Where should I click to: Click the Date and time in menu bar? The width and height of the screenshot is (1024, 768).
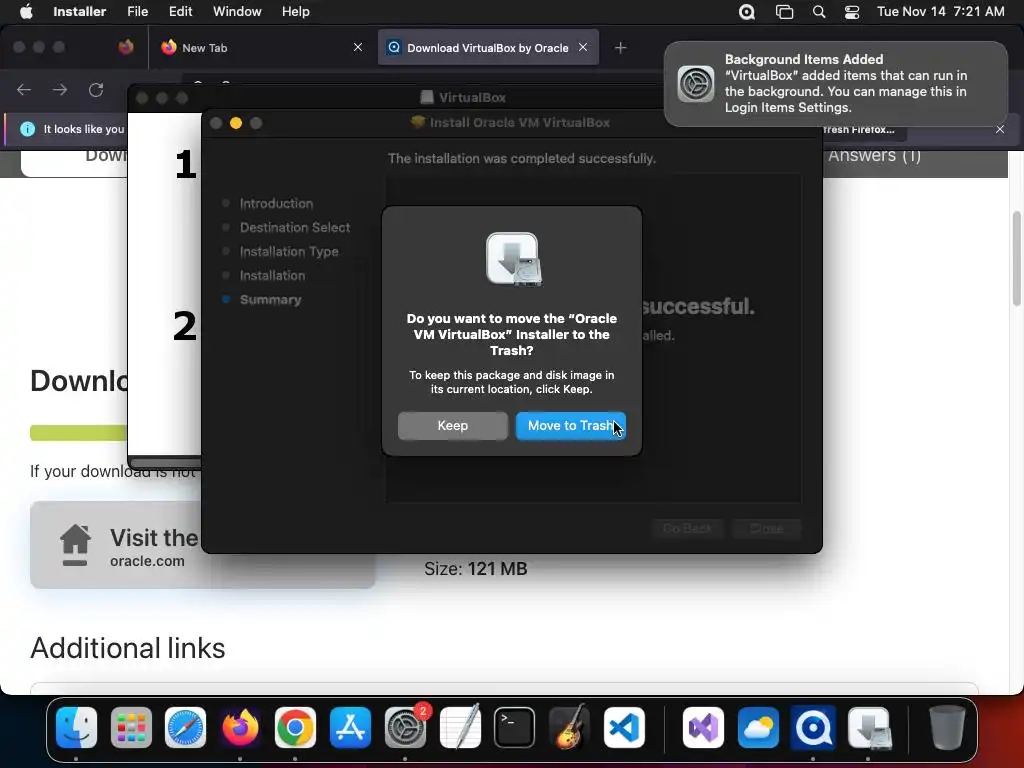[940, 12]
